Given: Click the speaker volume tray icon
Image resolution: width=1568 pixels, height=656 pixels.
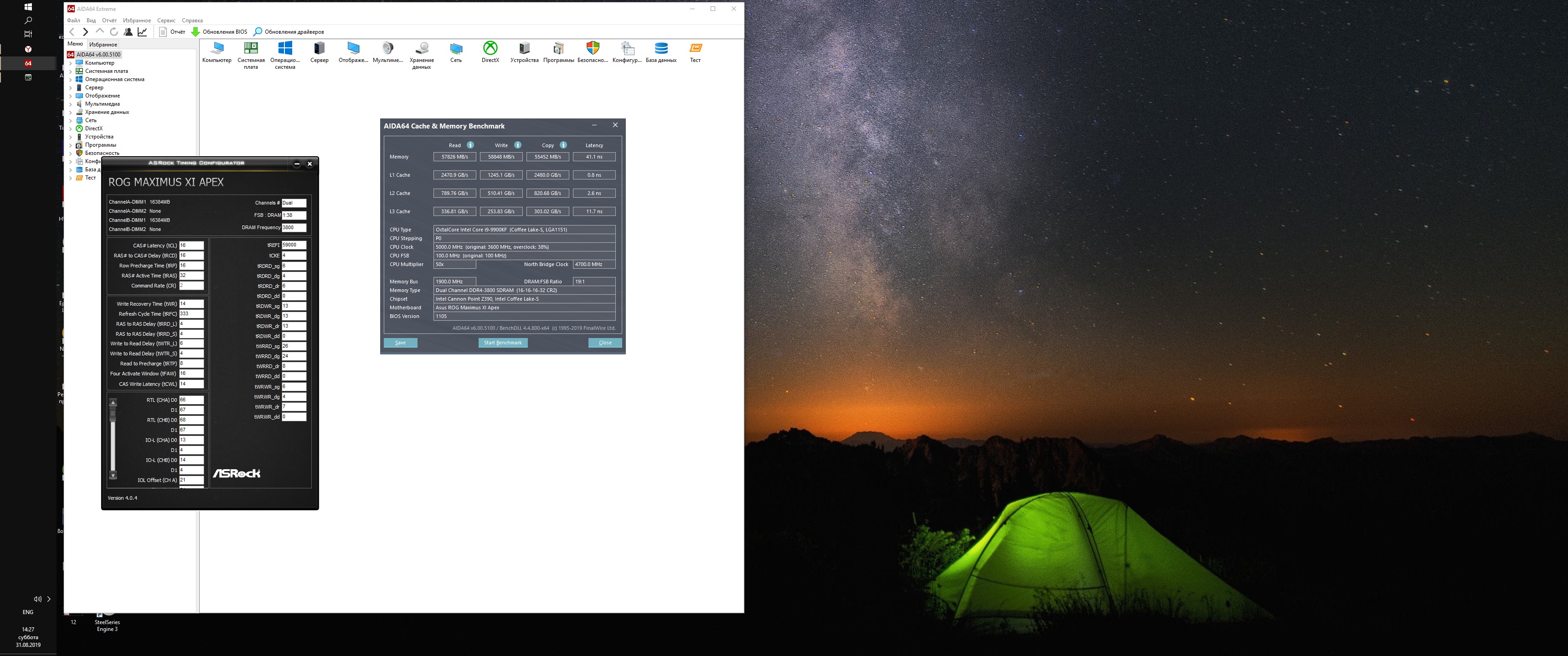Looking at the screenshot, I should pyautogui.click(x=37, y=599).
